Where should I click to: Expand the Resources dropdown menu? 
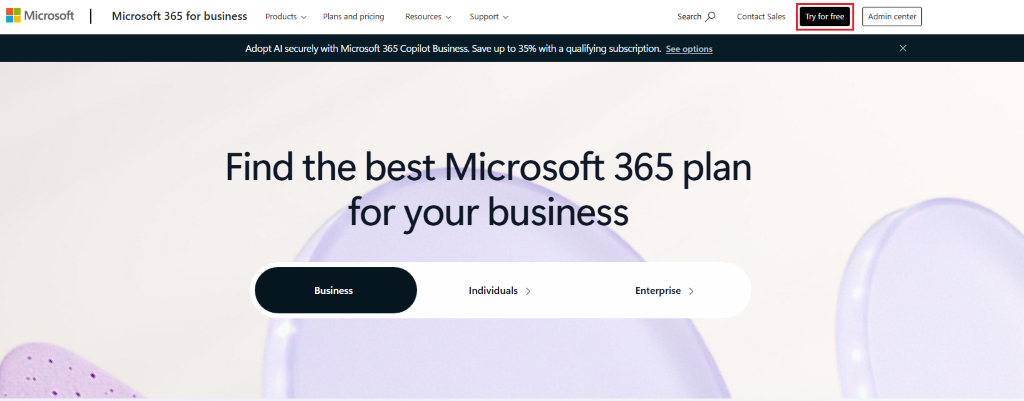click(428, 16)
